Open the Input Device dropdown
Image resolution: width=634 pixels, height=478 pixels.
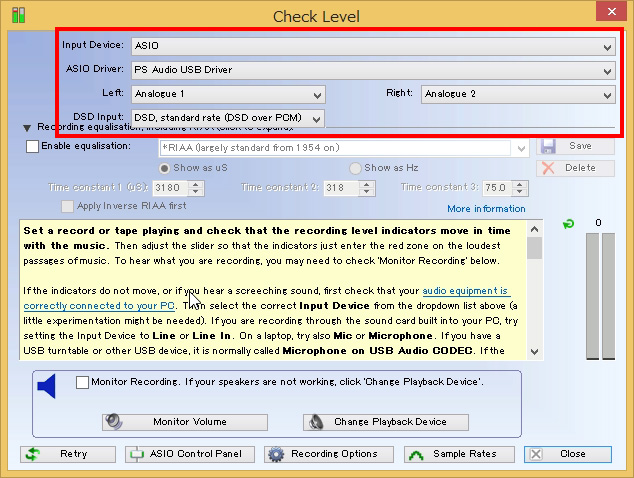click(x=372, y=46)
